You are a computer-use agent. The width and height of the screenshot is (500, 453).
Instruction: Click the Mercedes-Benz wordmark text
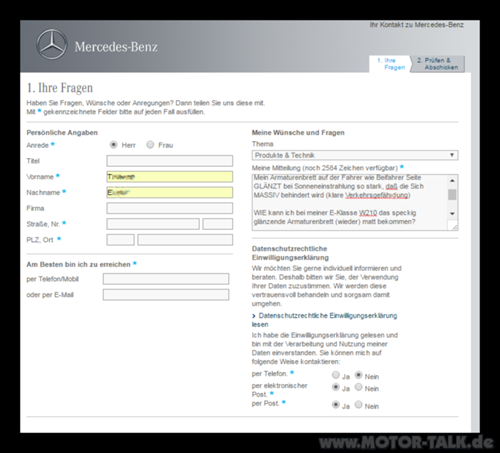[116, 47]
